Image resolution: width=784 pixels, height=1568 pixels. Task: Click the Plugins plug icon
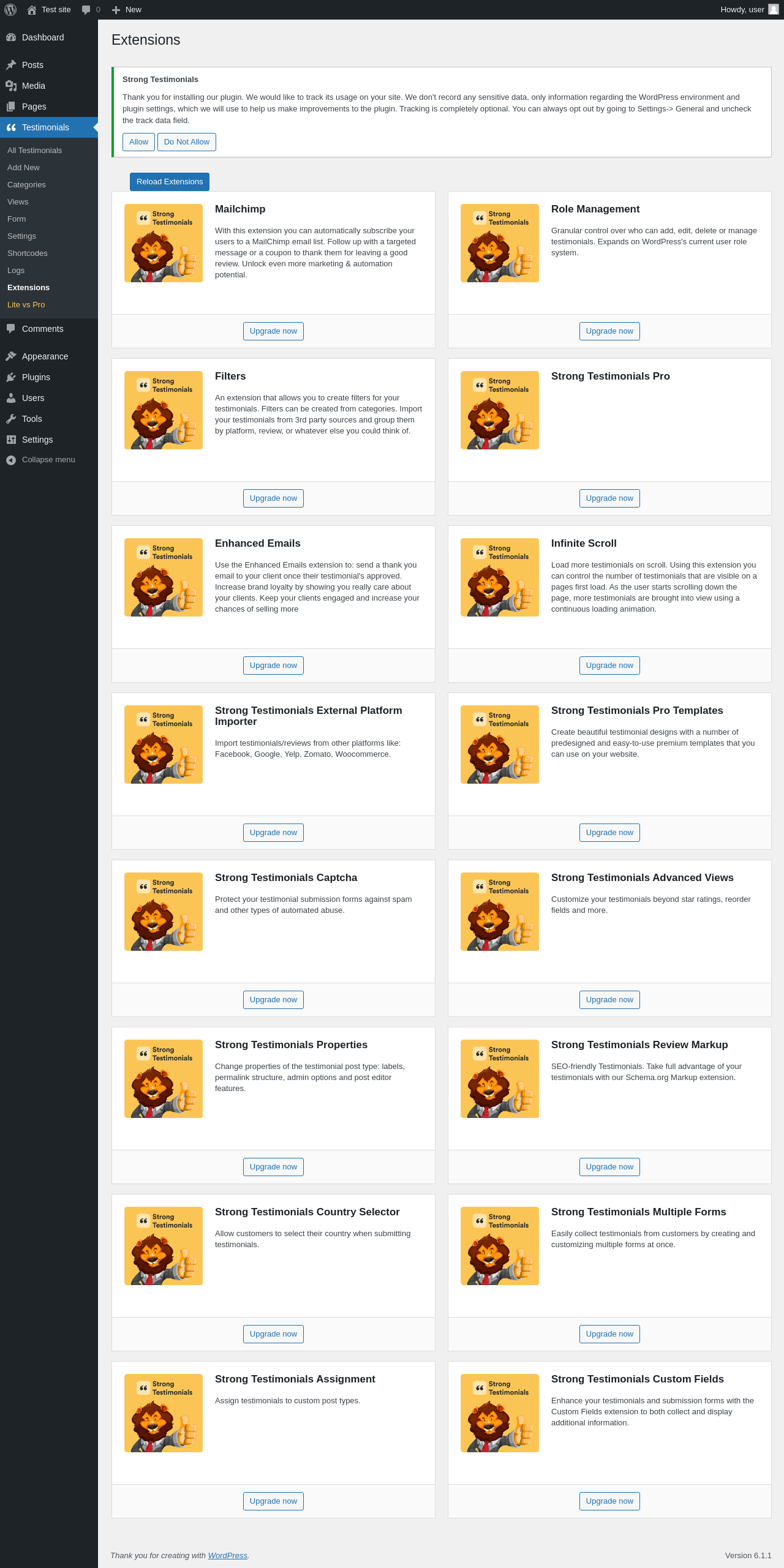pyautogui.click(x=11, y=377)
